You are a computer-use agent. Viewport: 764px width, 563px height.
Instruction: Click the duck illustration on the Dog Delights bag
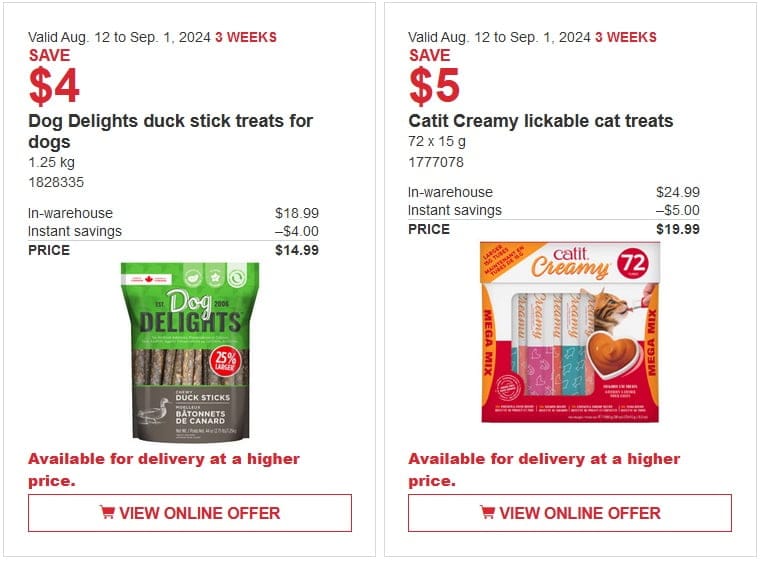154,412
